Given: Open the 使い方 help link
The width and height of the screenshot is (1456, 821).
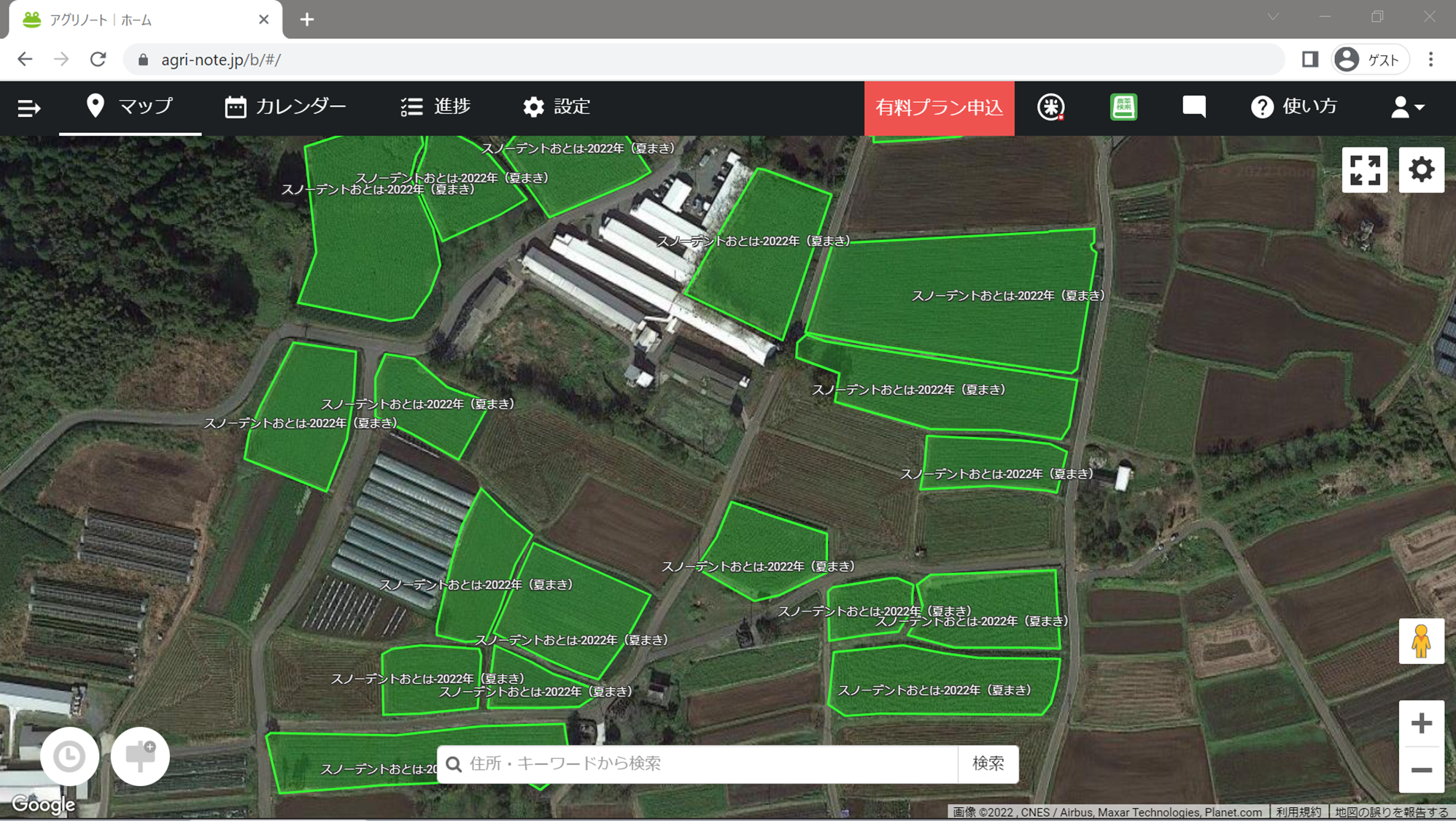Looking at the screenshot, I should point(1294,107).
